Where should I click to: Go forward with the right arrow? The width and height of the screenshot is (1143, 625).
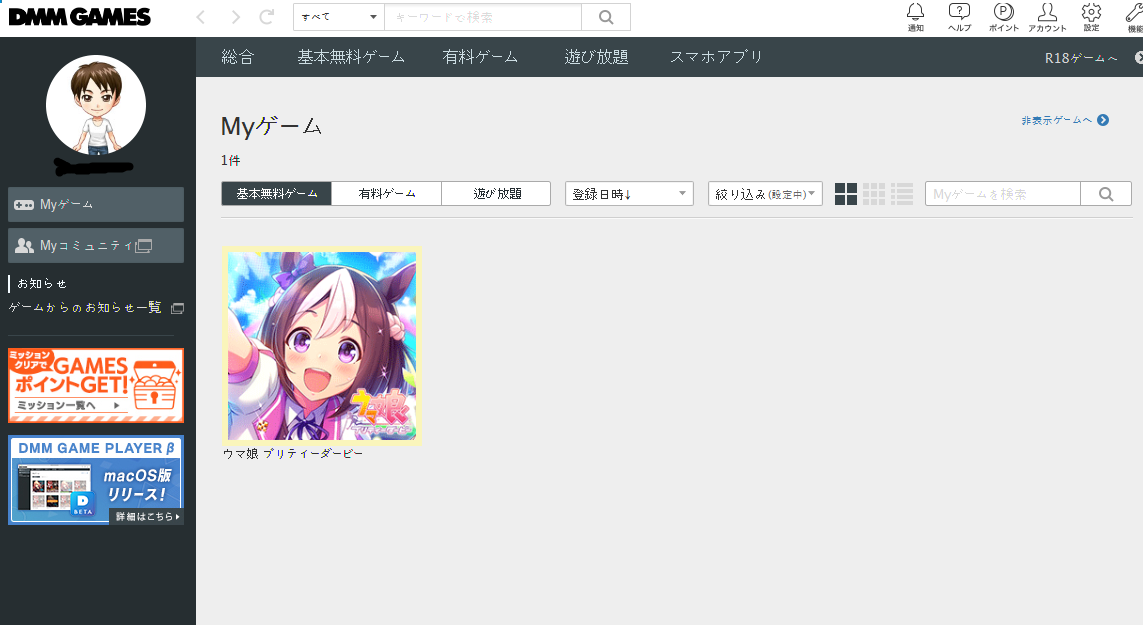click(235, 17)
